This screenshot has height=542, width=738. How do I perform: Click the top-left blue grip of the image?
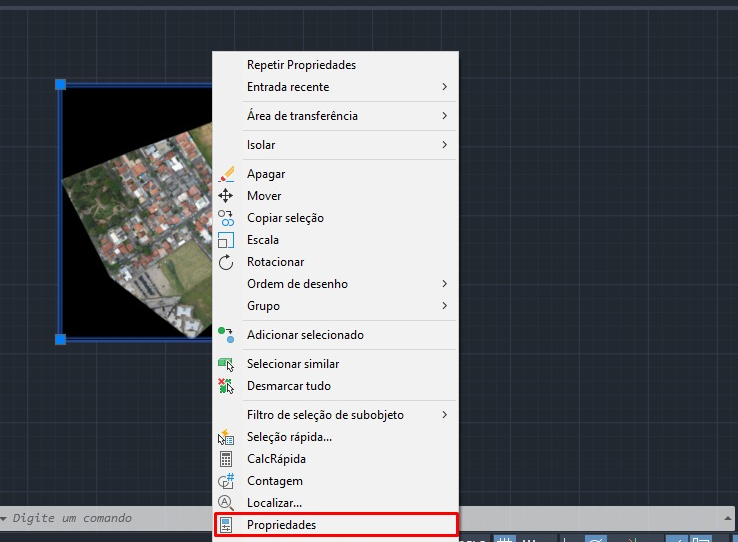coord(60,85)
